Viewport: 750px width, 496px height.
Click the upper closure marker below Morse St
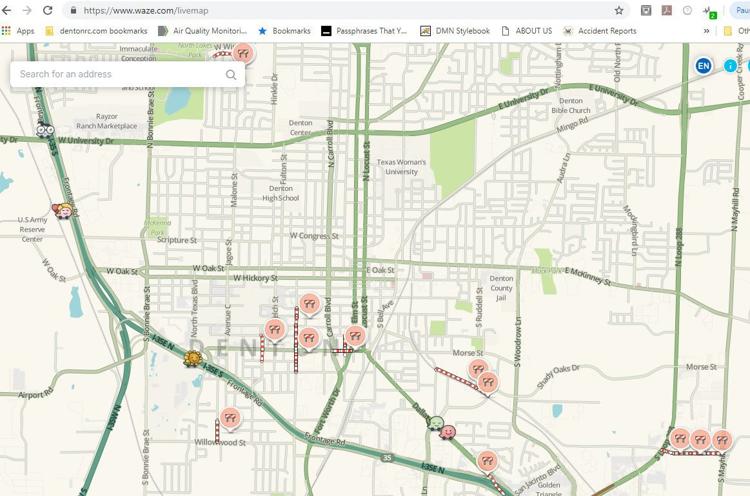[x=478, y=369]
